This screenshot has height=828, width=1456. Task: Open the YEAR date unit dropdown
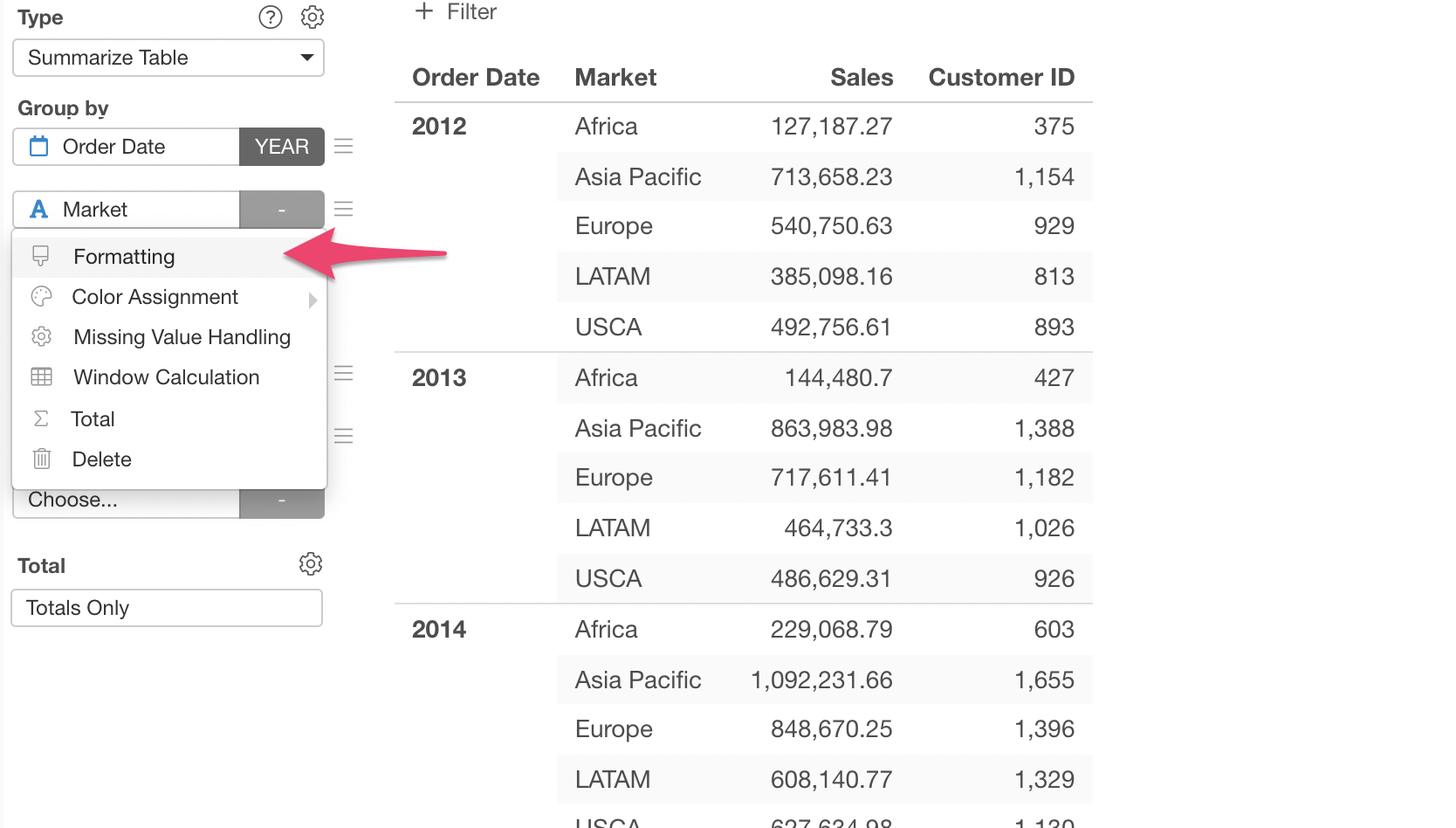(282, 147)
